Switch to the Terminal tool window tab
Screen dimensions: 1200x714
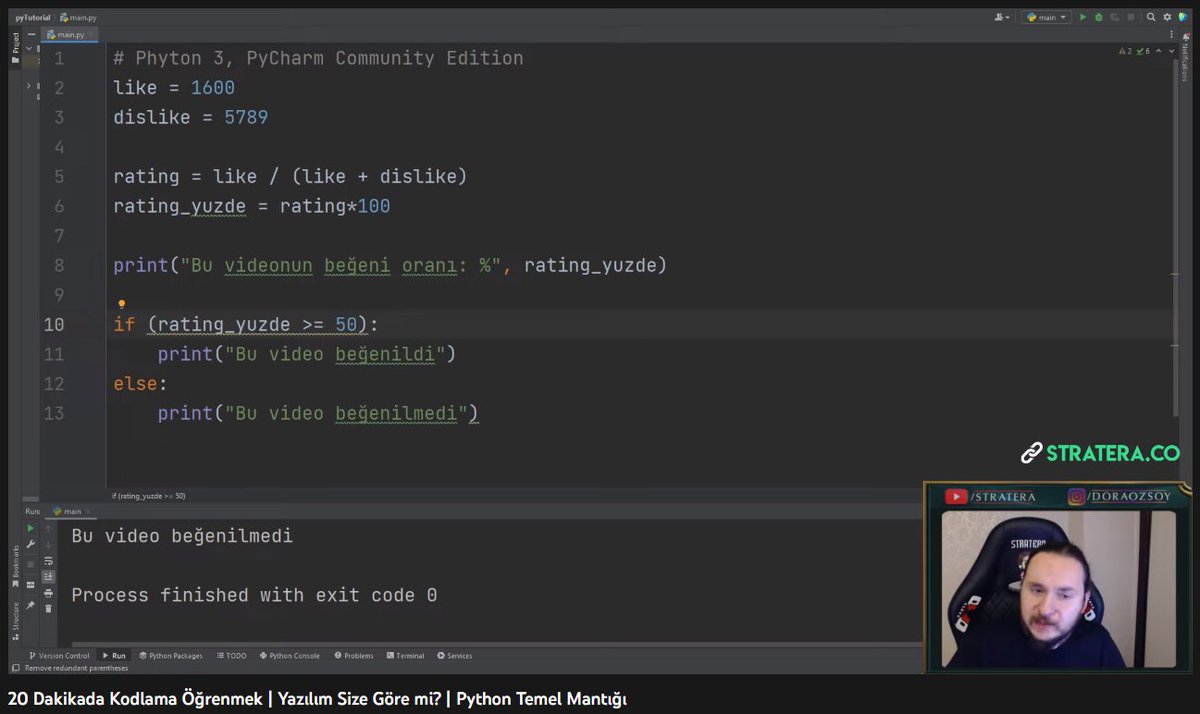405,655
